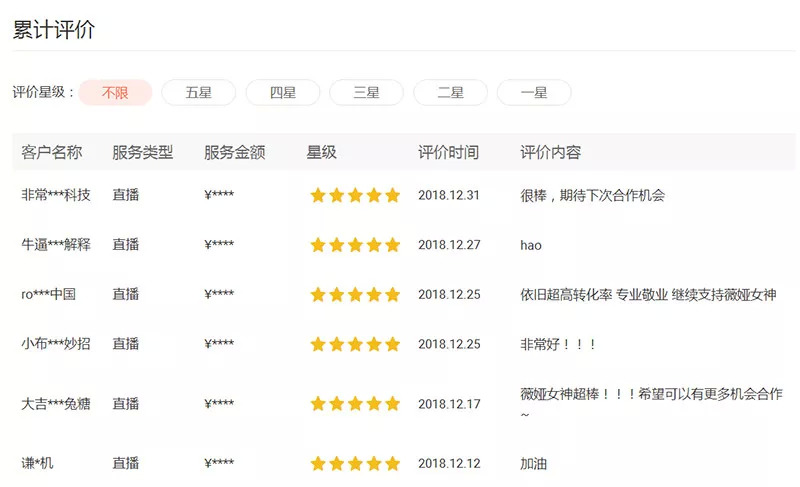Filter reviews by 三星
This screenshot has width=800, height=487.
tap(366, 93)
